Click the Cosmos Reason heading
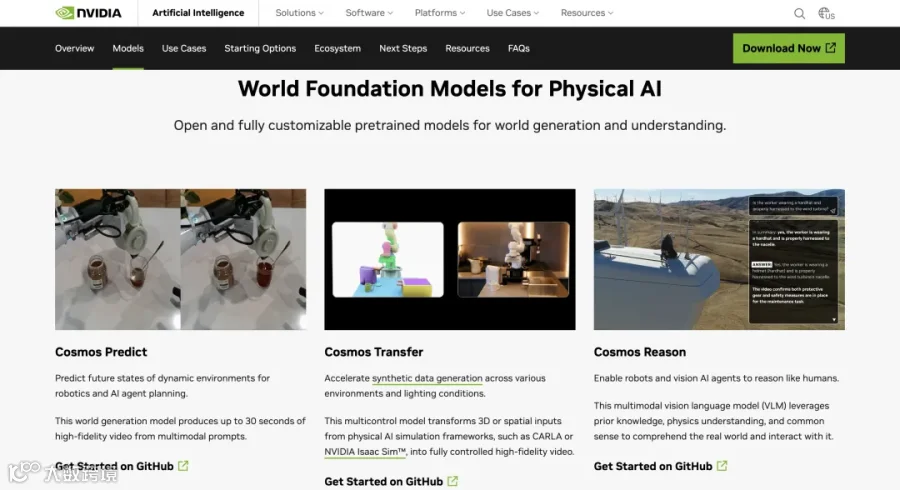900x490 pixels. pyautogui.click(x=640, y=352)
